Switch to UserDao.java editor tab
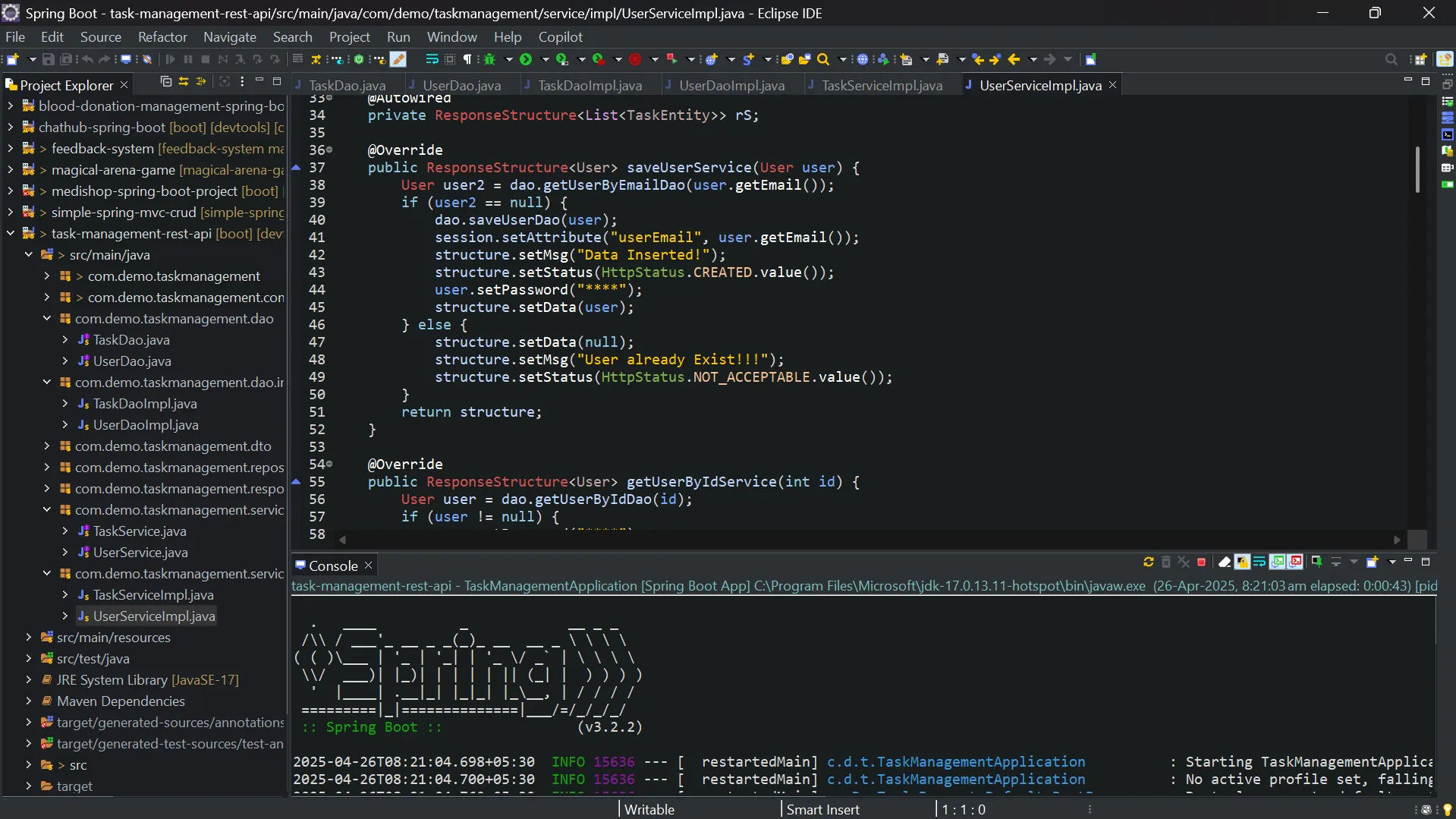The height and width of the screenshot is (819, 1456). click(x=461, y=86)
